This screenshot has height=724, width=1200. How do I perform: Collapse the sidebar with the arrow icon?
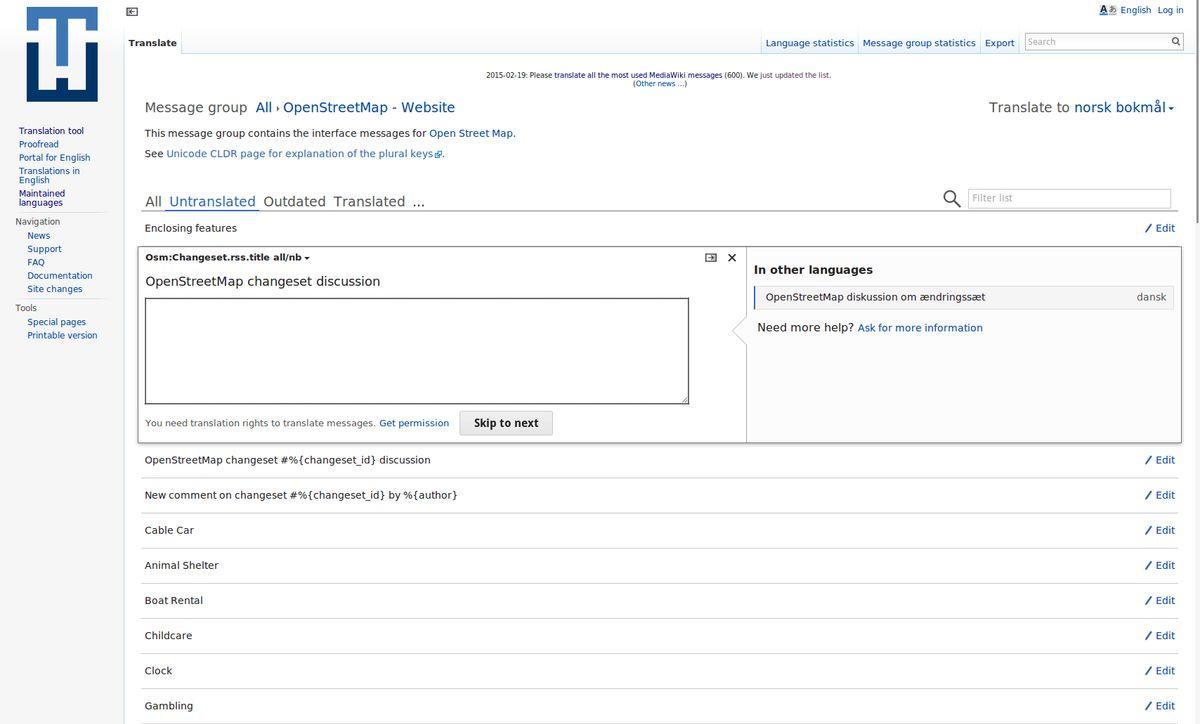(x=132, y=12)
